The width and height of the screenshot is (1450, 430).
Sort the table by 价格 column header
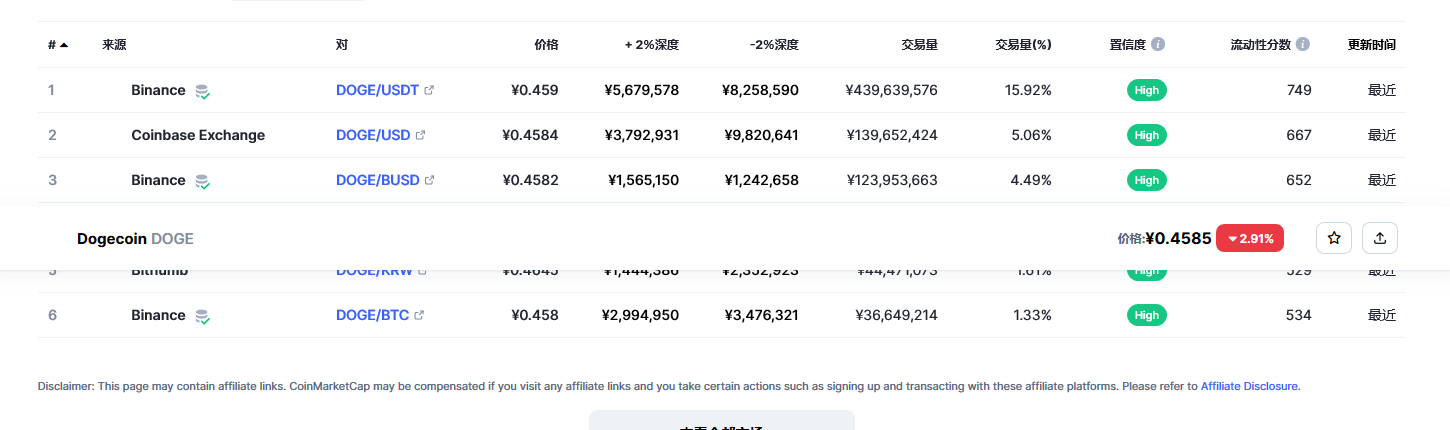click(x=546, y=45)
